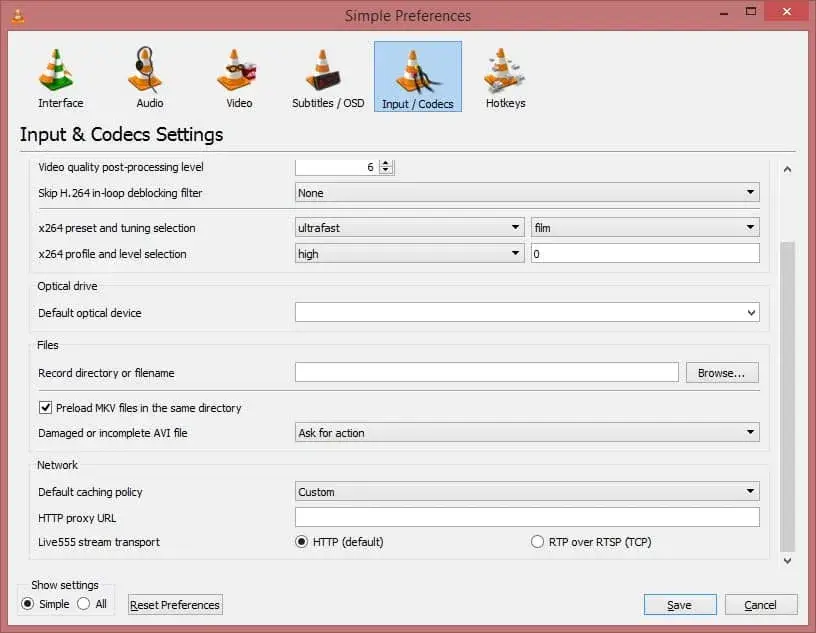This screenshot has width=816, height=633.
Task: Open Skip H.264 in-loop deblocking filter dropdown
Action: tap(527, 193)
